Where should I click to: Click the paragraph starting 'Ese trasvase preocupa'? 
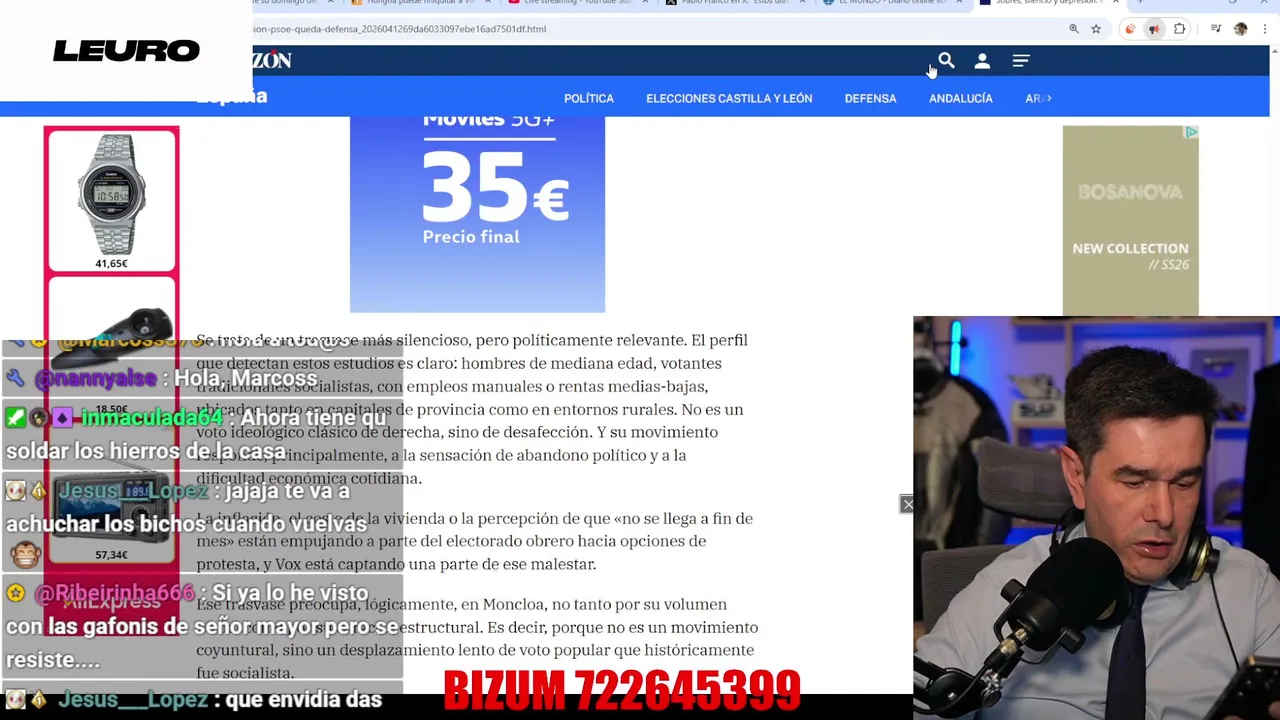[477, 639]
